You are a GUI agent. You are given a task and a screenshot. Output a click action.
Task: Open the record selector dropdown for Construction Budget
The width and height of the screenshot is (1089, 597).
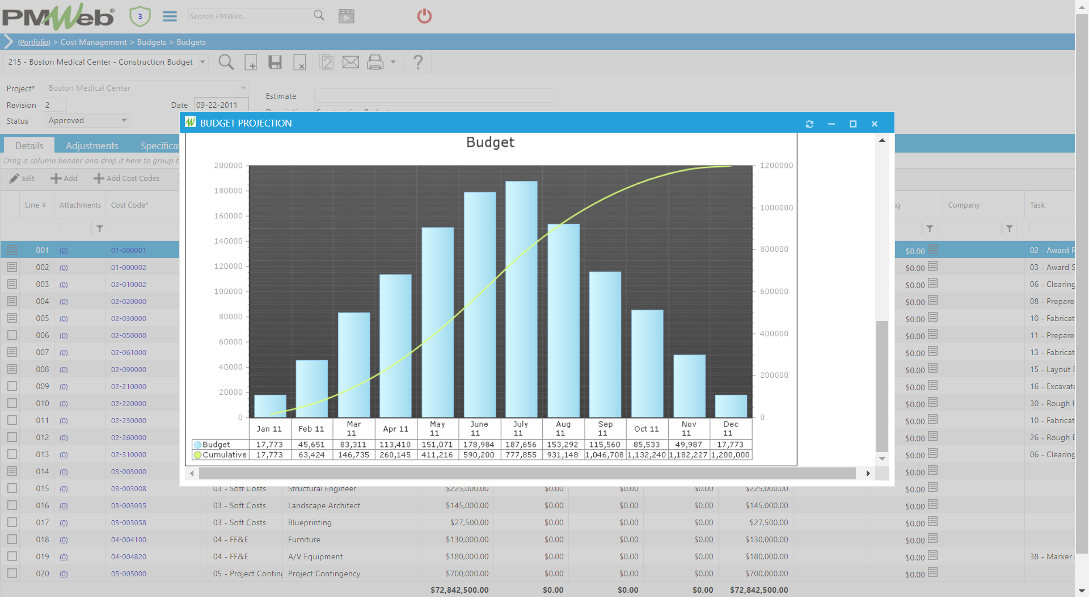coord(203,62)
